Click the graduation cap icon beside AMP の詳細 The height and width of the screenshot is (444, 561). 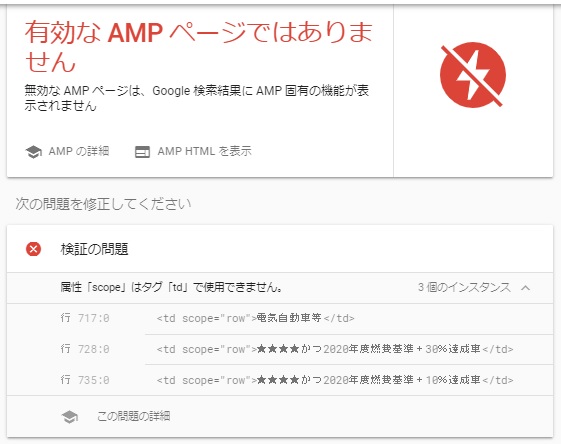(x=33, y=152)
